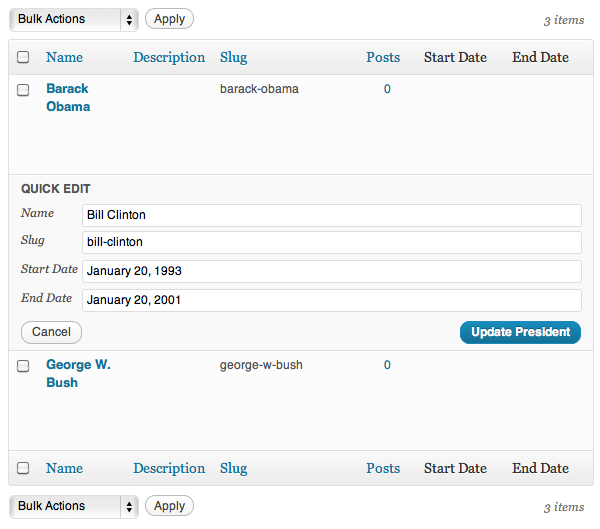
Task: Click the Slug field containing bill-clinton
Action: 331,242
